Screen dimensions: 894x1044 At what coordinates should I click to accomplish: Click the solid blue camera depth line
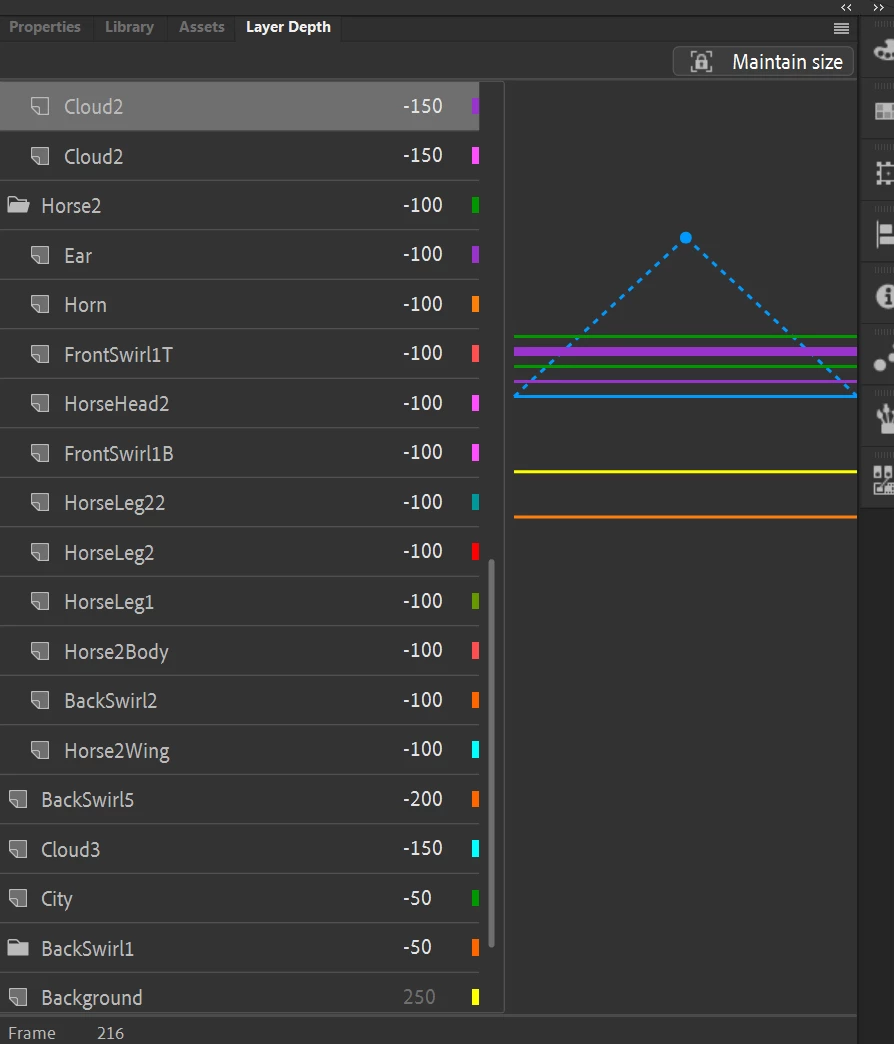pyautogui.click(x=685, y=396)
